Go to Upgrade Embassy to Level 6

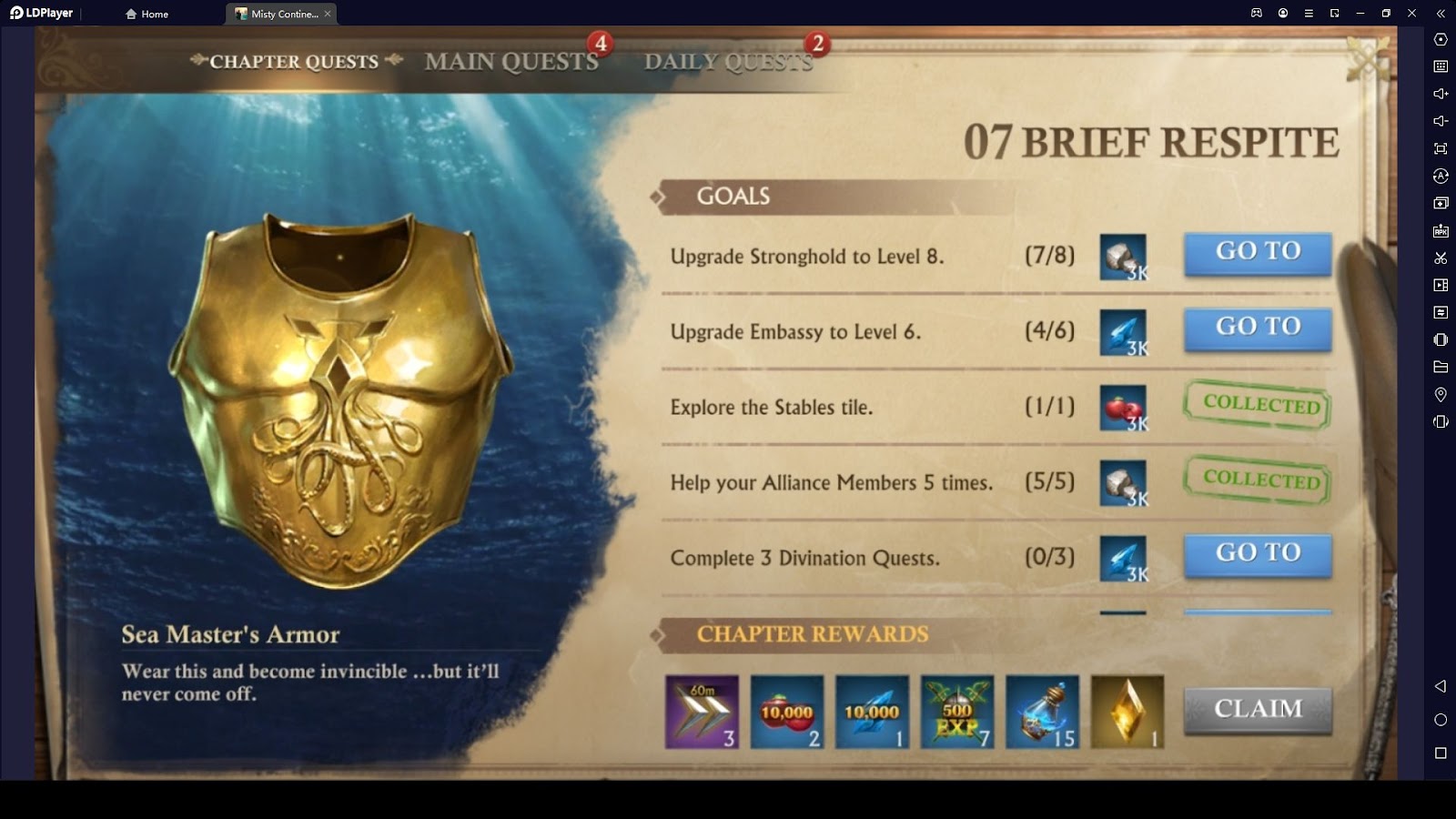click(x=1258, y=328)
